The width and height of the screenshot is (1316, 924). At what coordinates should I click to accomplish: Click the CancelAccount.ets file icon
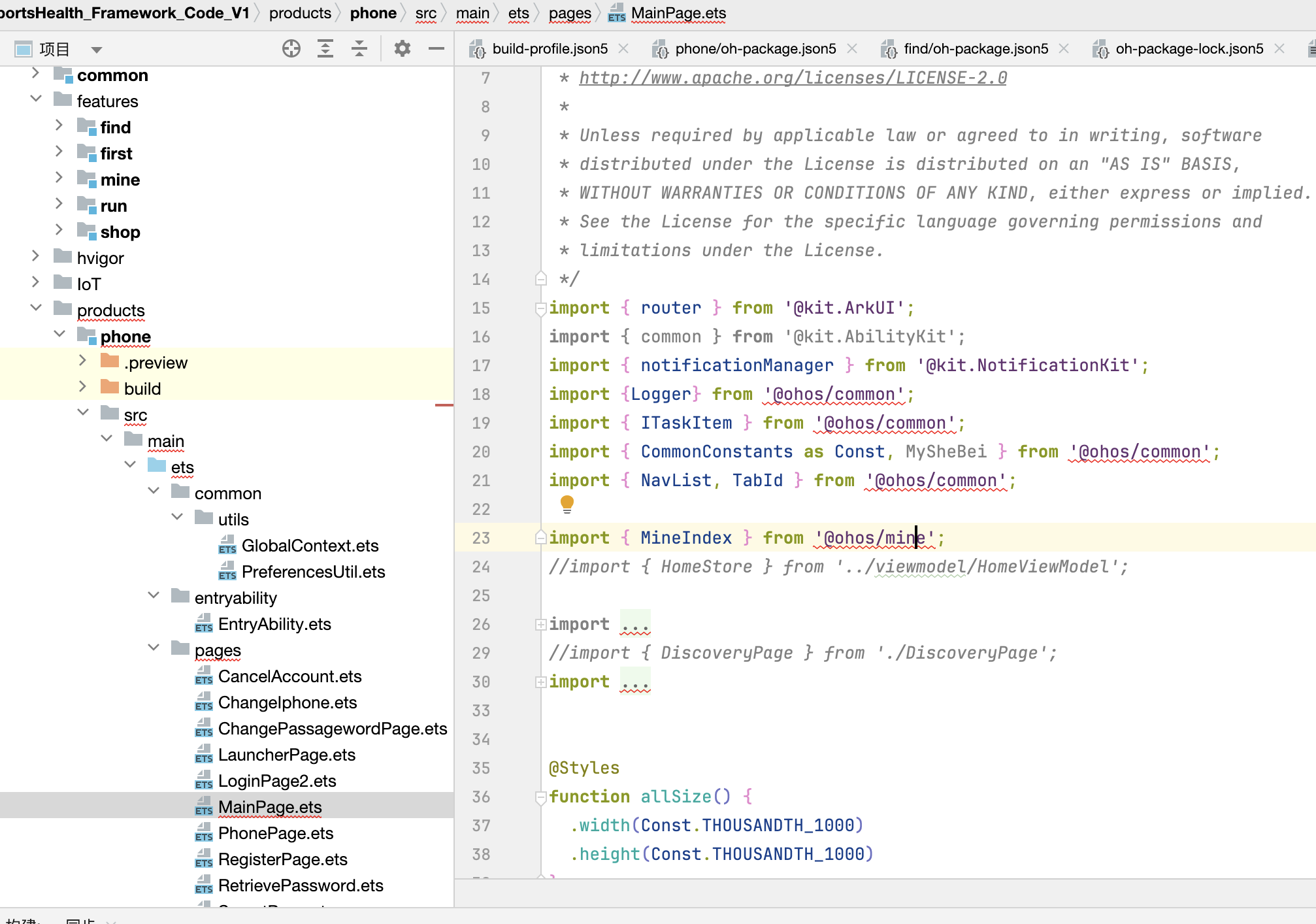click(x=204, y=676)
